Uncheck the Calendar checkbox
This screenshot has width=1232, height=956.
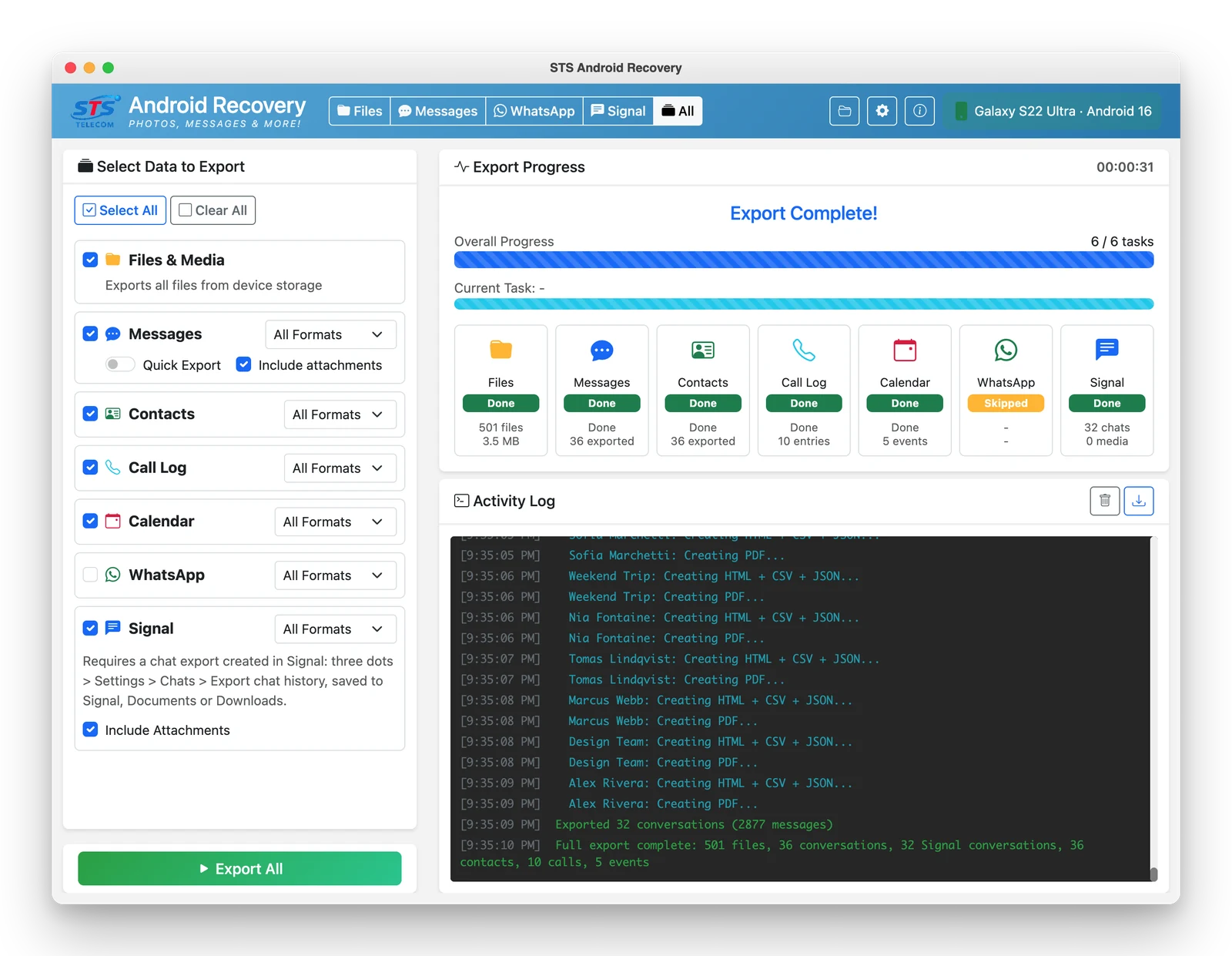coord(90,521)
